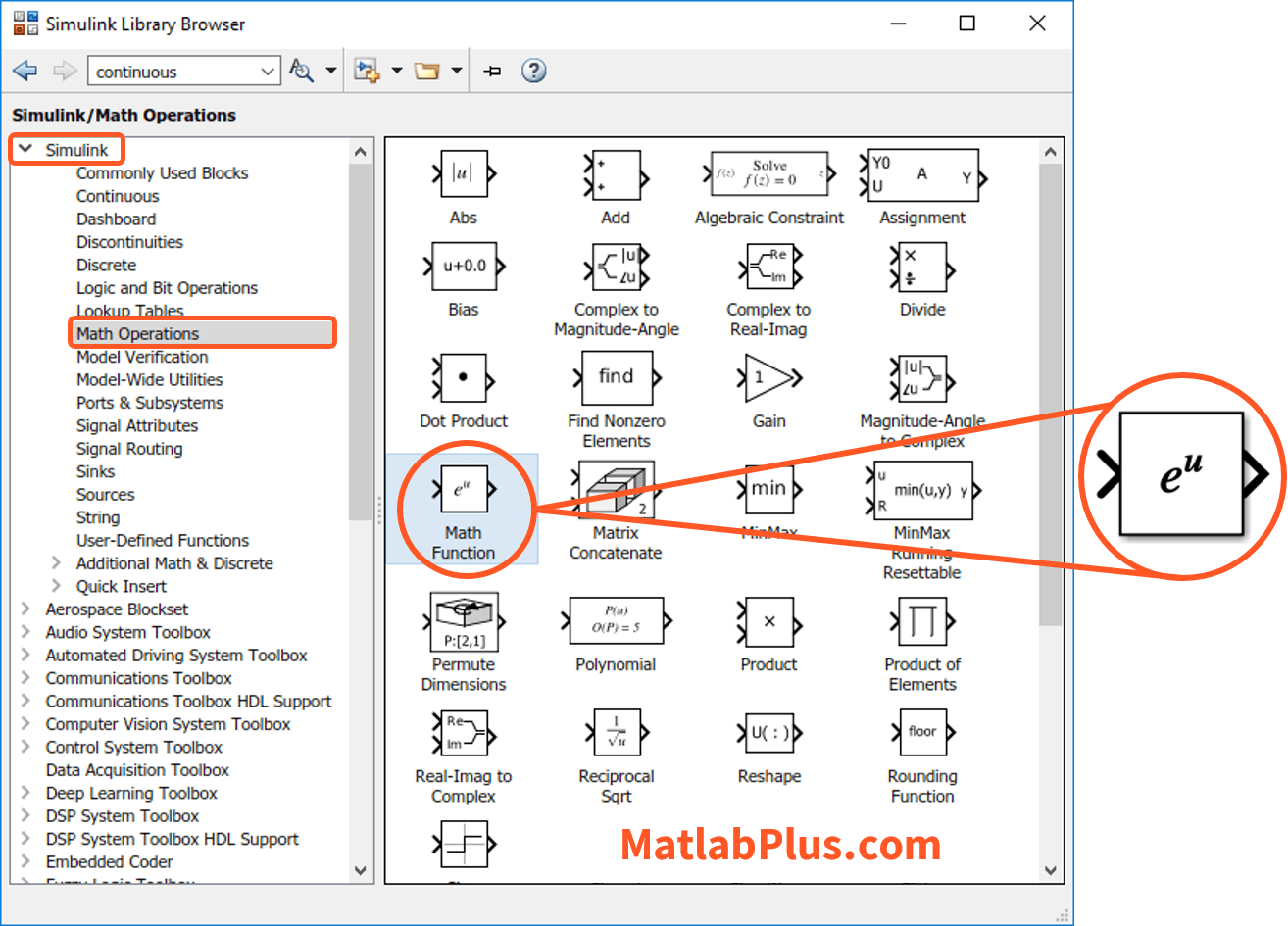Screen dimensions: 1288x926
Task: Collapse the Simulink tree node
Action: 26,150
